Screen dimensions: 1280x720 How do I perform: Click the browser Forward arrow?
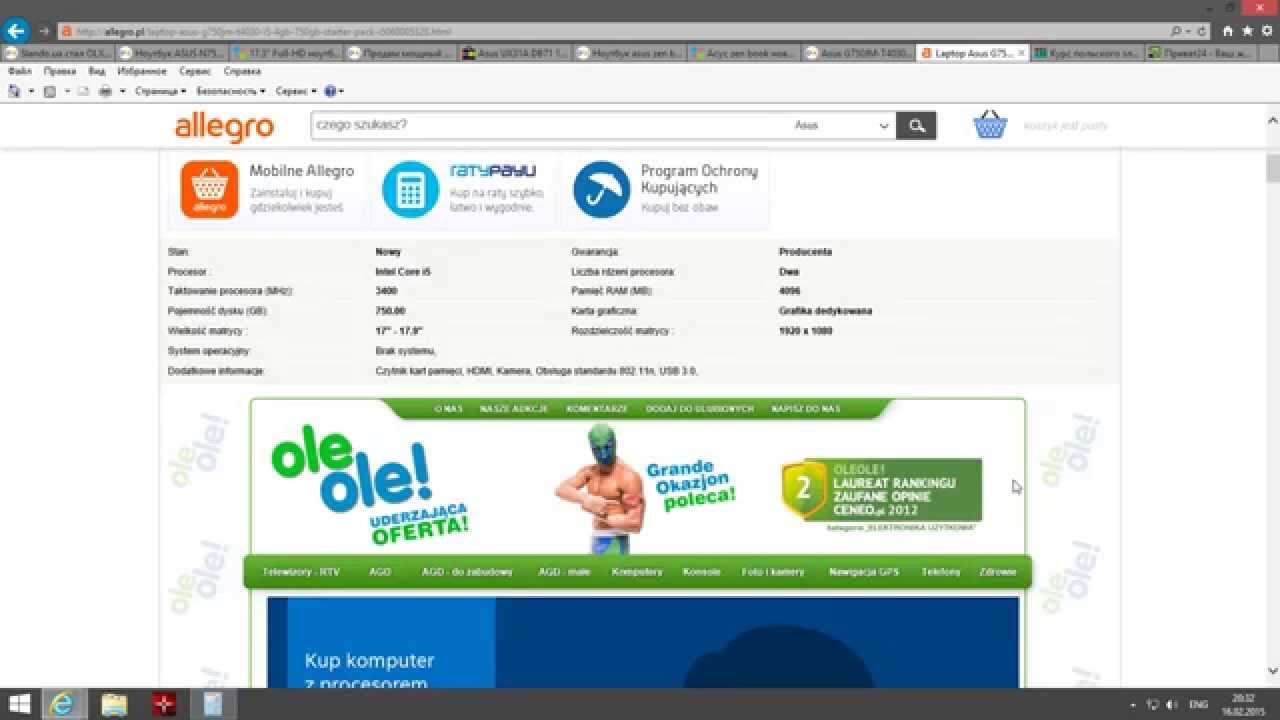[x=44, y=31]
